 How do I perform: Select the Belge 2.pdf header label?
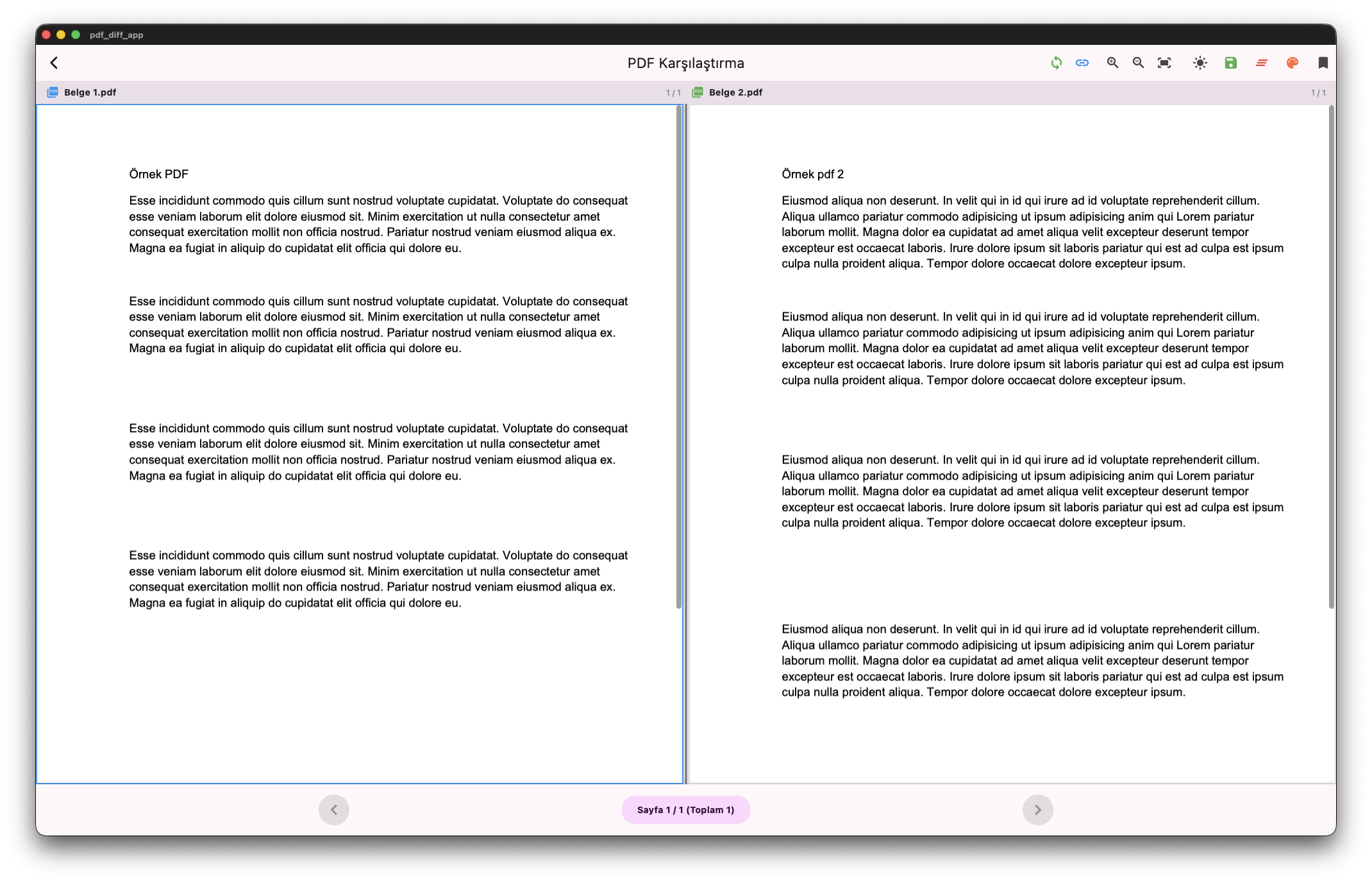735,92
